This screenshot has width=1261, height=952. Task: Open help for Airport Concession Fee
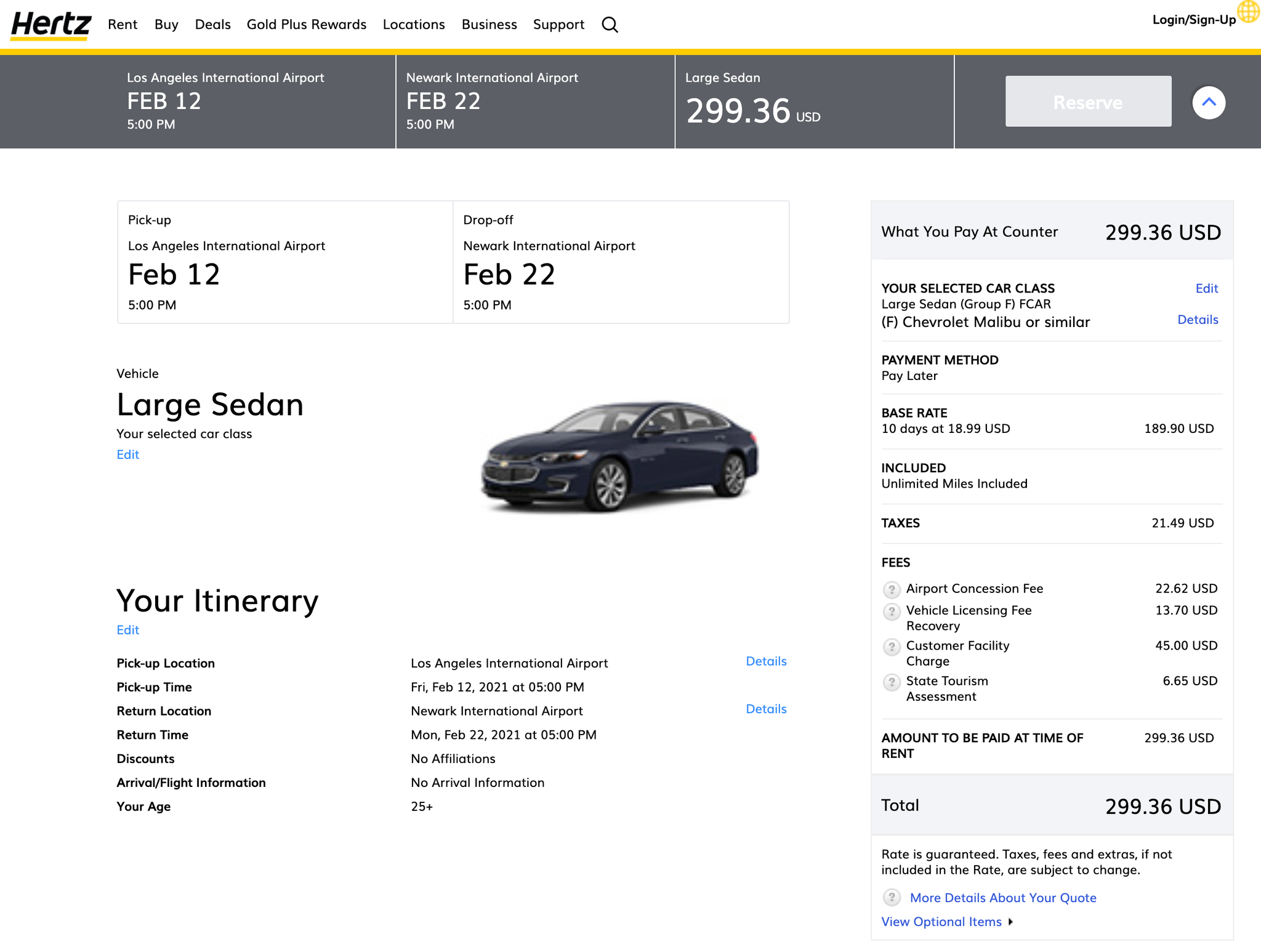(892, 589)
